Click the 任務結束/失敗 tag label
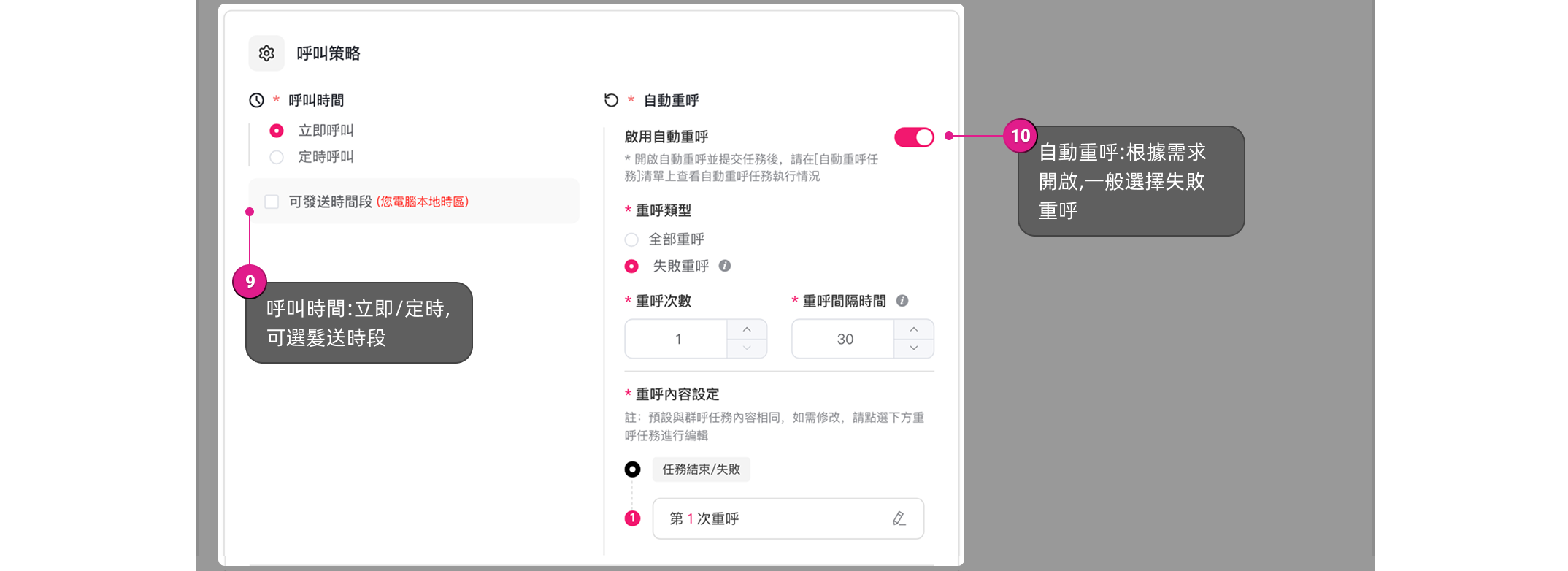Image resolution: width=1568 pixels, height=571 pixels. coord(701,470)
